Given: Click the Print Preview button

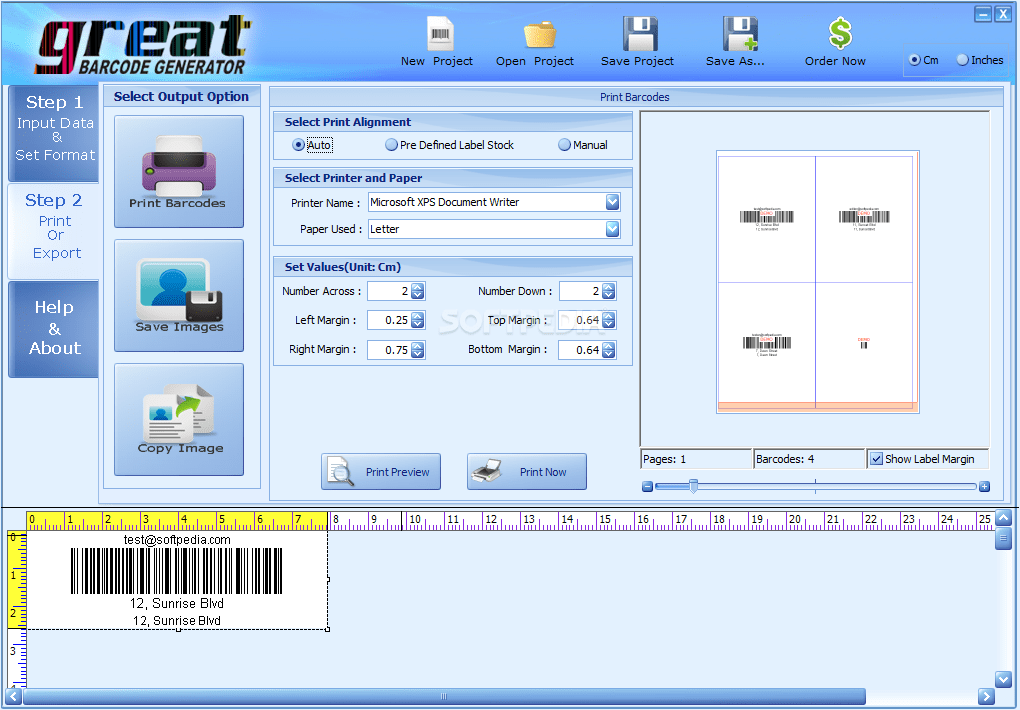Looking at the screenshot, I should click(x=380, y=471).
